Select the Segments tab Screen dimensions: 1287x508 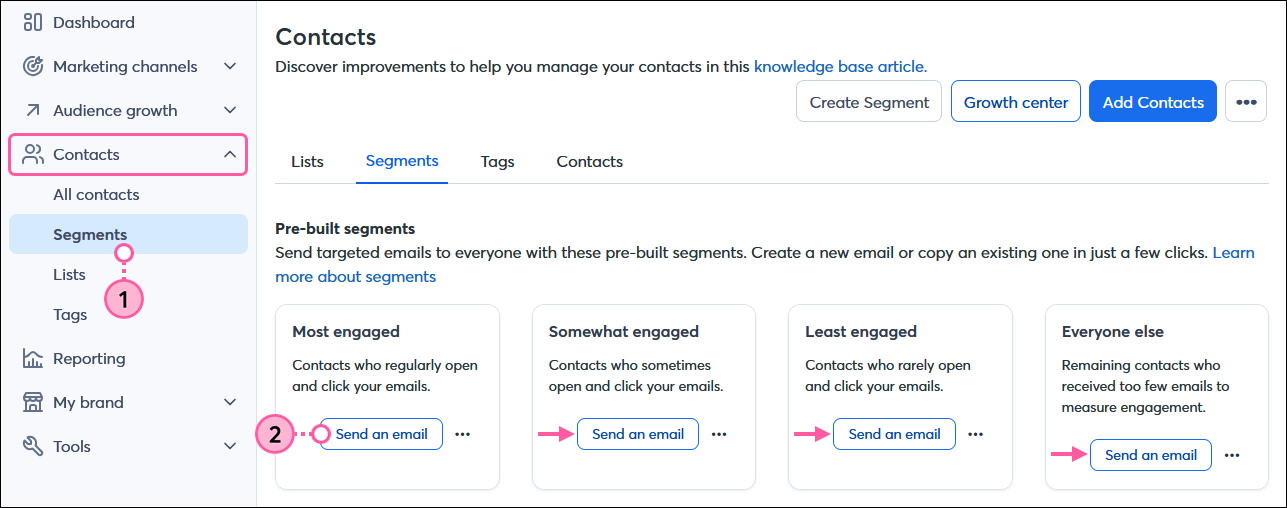tap(402, 161)
